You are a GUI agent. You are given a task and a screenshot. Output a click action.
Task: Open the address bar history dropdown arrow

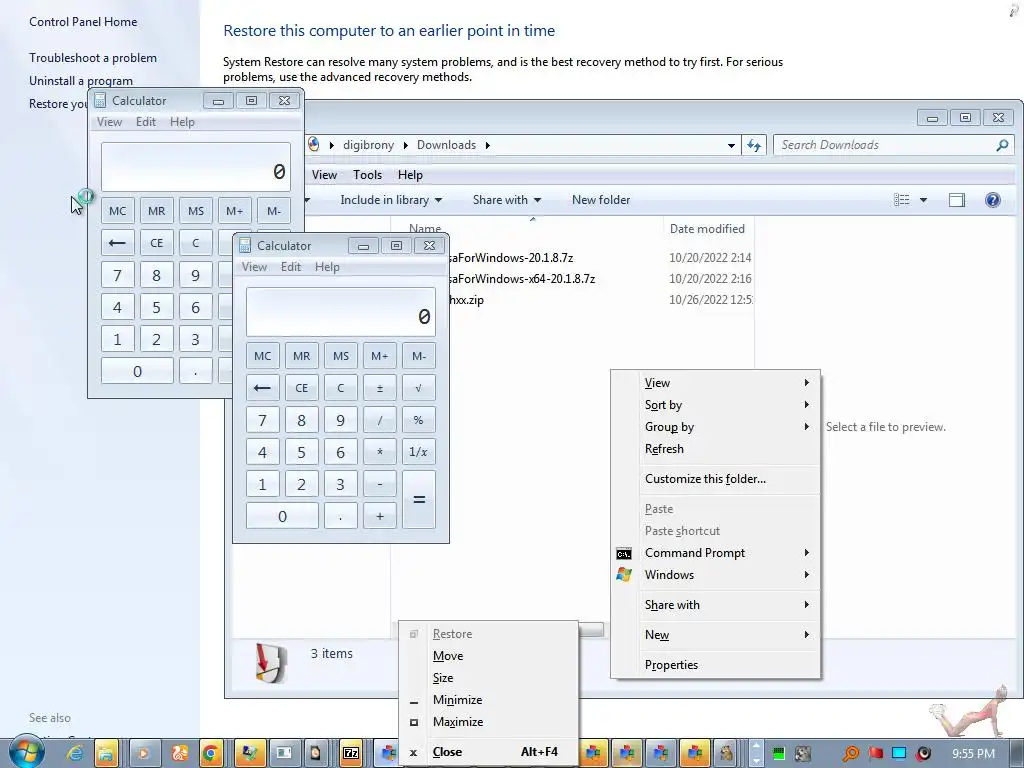click(x=731, y=146)
